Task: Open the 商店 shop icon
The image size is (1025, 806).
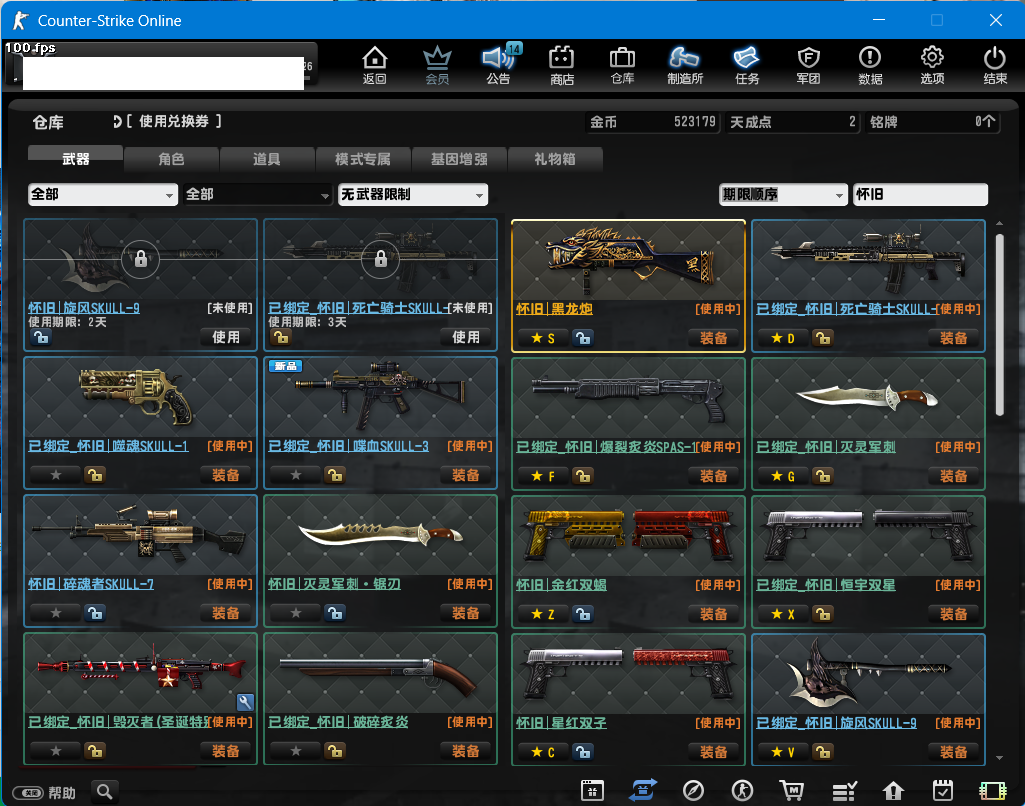Action: [562, 65]
